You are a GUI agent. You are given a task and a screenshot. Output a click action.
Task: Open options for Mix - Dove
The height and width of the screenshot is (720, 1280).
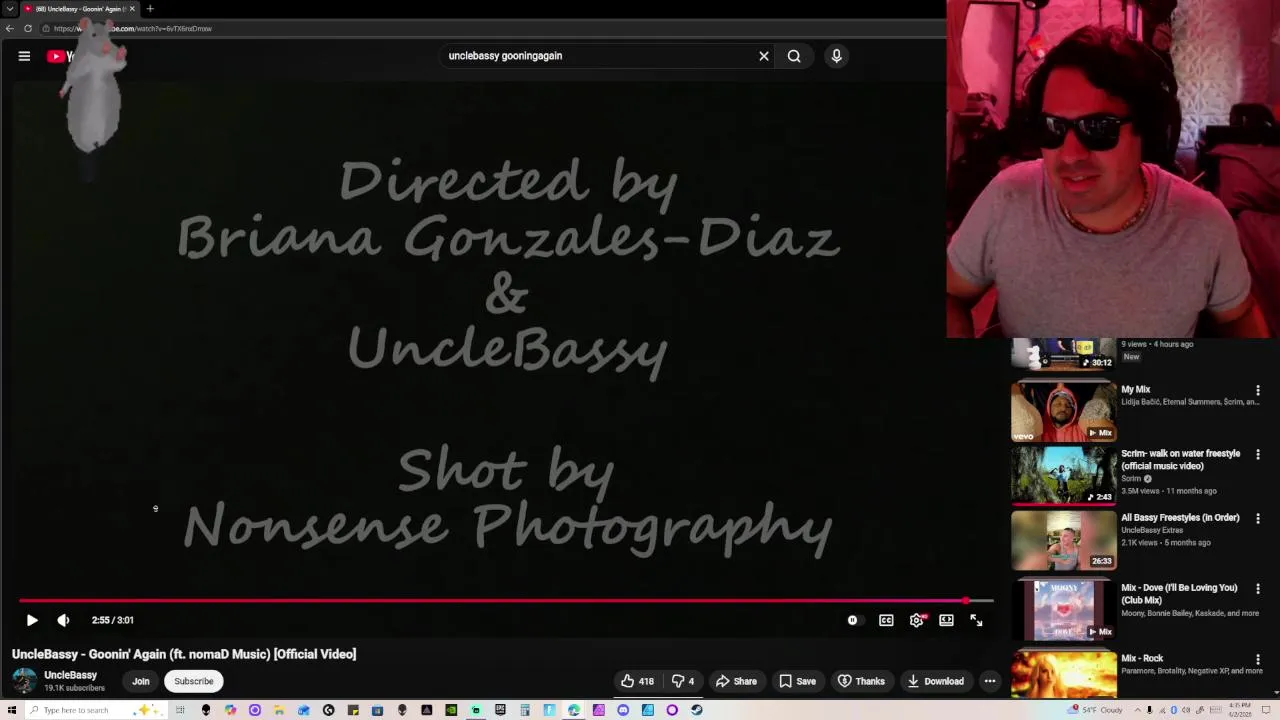tap(1258, 589)
